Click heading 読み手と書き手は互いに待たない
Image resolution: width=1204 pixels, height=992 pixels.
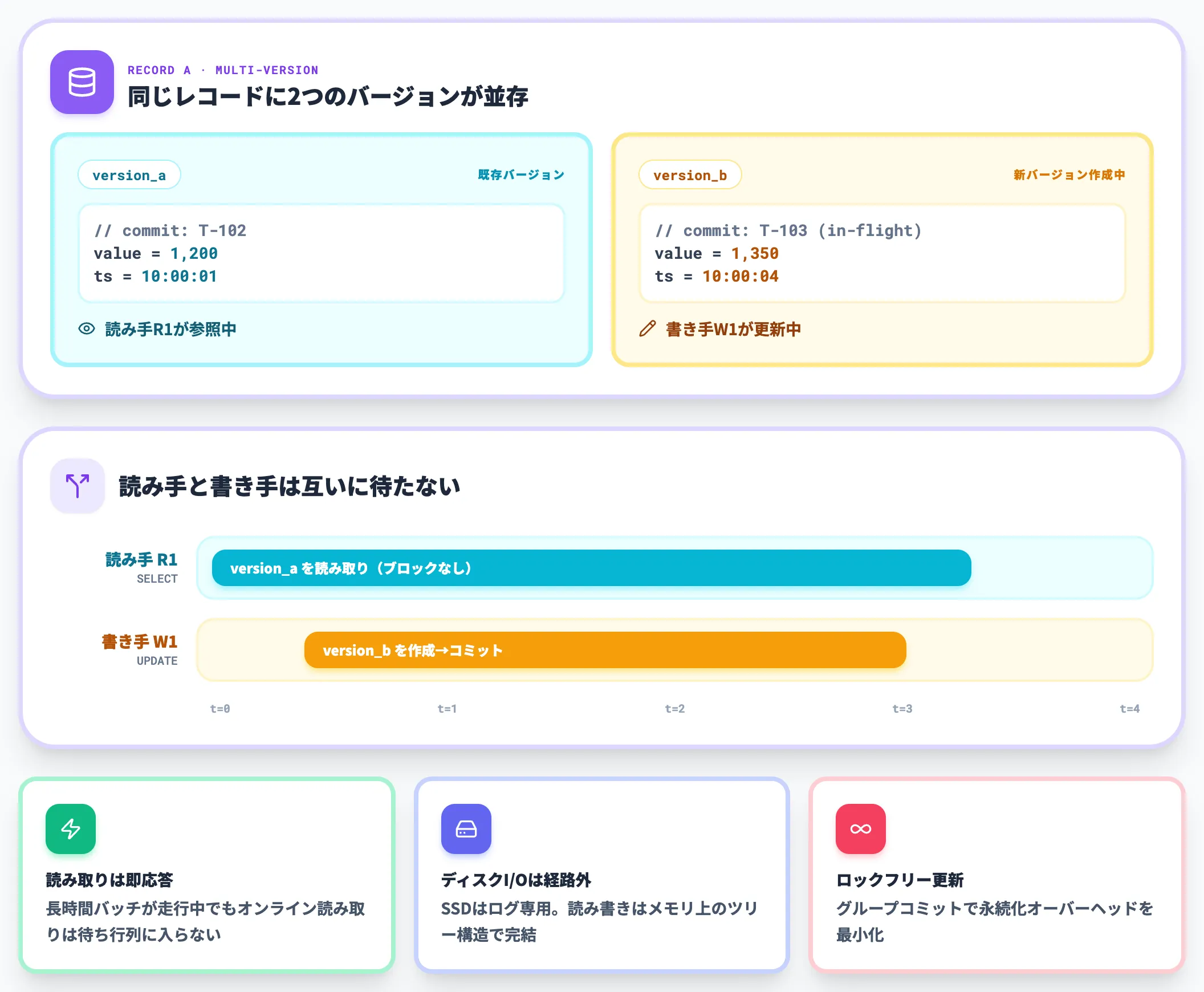pyautogui.click(x=290, y=486)
